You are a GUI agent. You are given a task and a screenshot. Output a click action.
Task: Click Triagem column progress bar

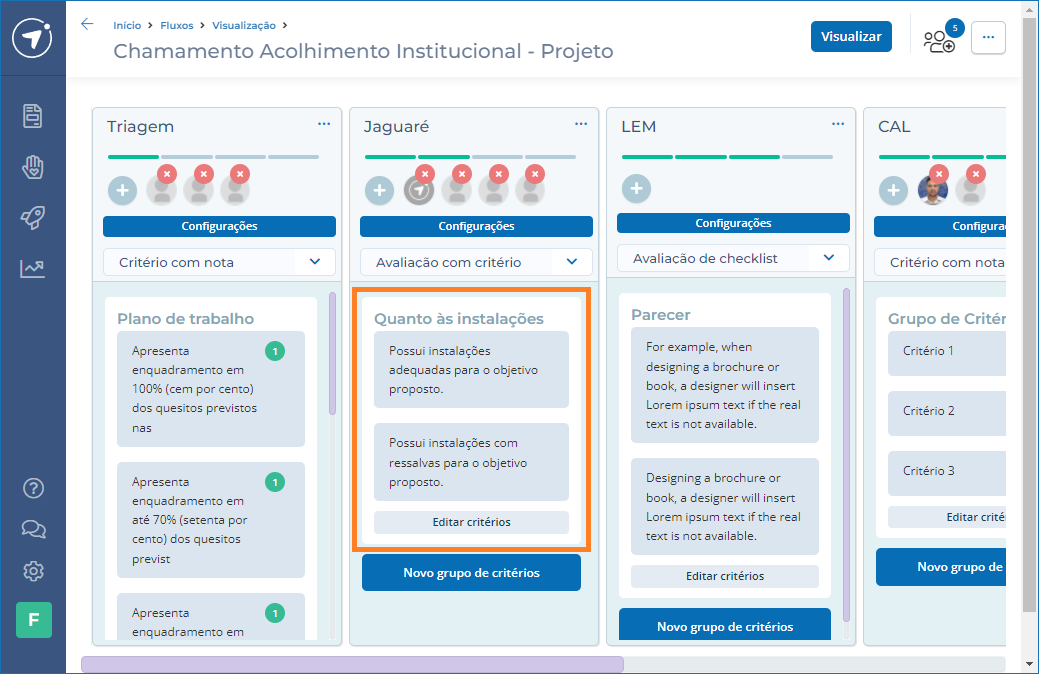click(x=213, y=157)
